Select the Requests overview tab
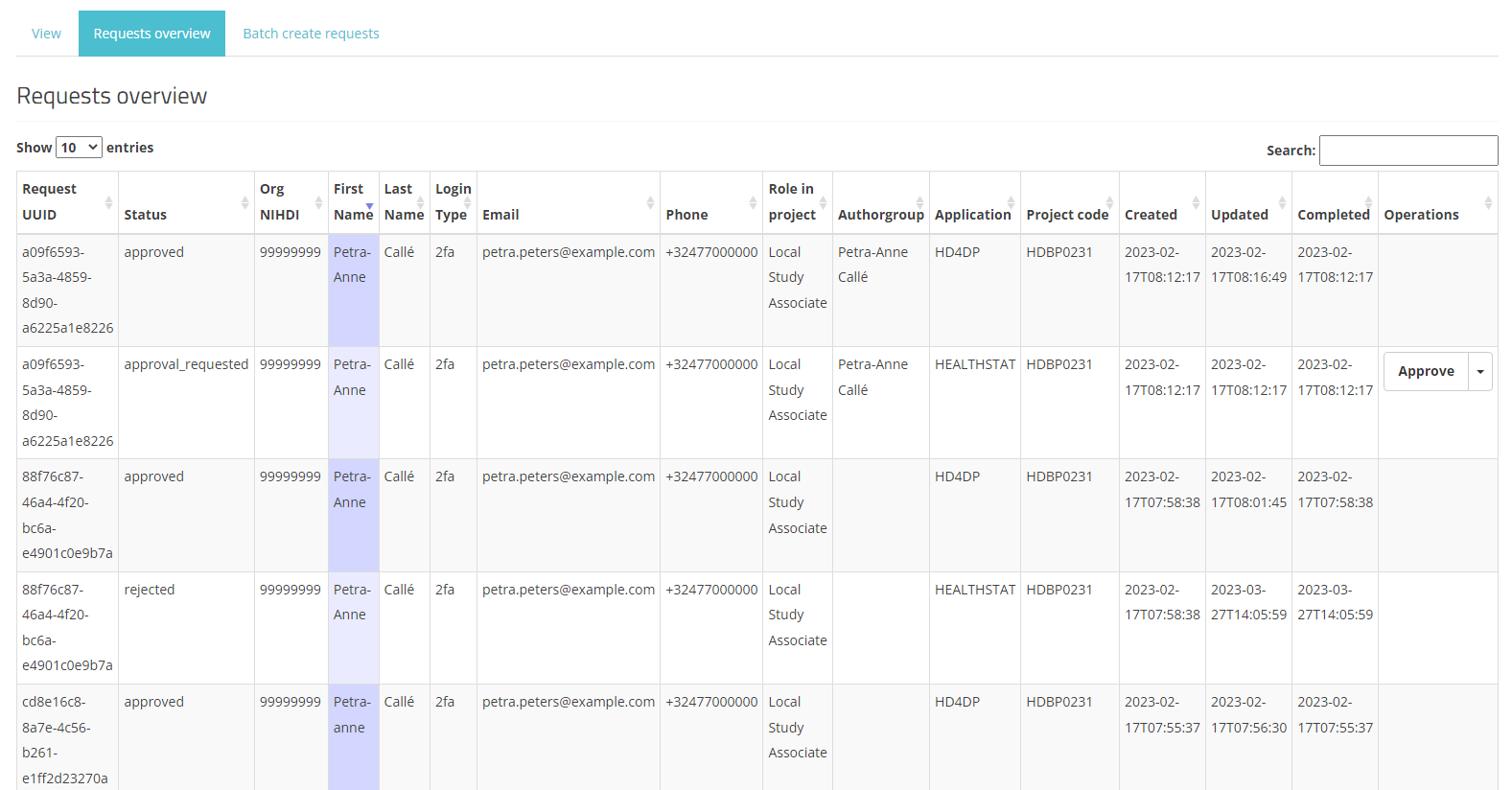The width and height of the screenshot is (1512, 790). pos(151,34)
